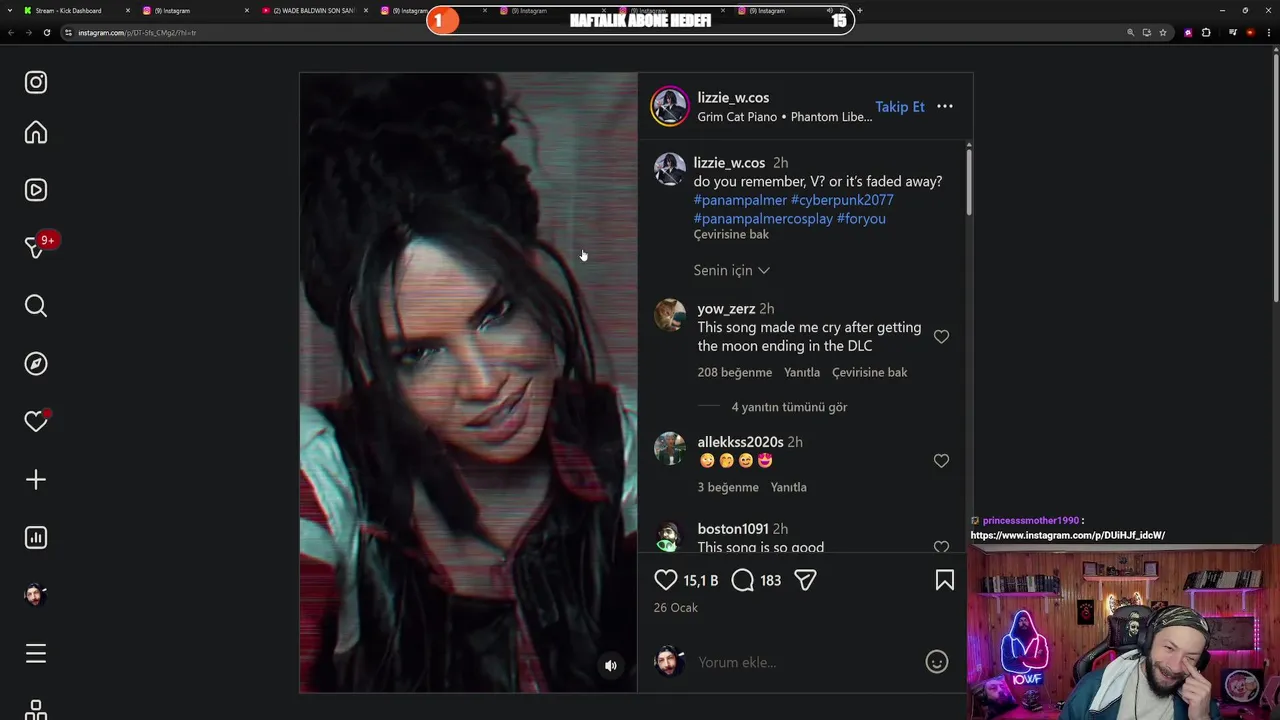Save post with bookmark icon
Viewport: 1280px width, 720px height.
(945, 580)
